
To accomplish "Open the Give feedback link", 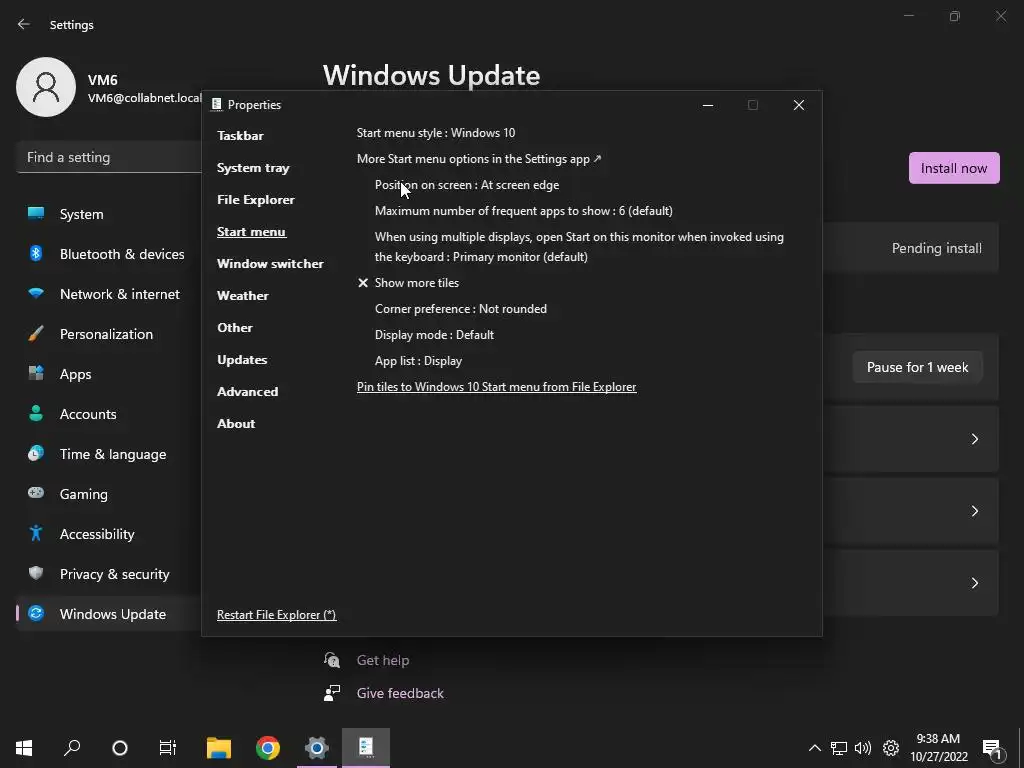I will (400, 694).
